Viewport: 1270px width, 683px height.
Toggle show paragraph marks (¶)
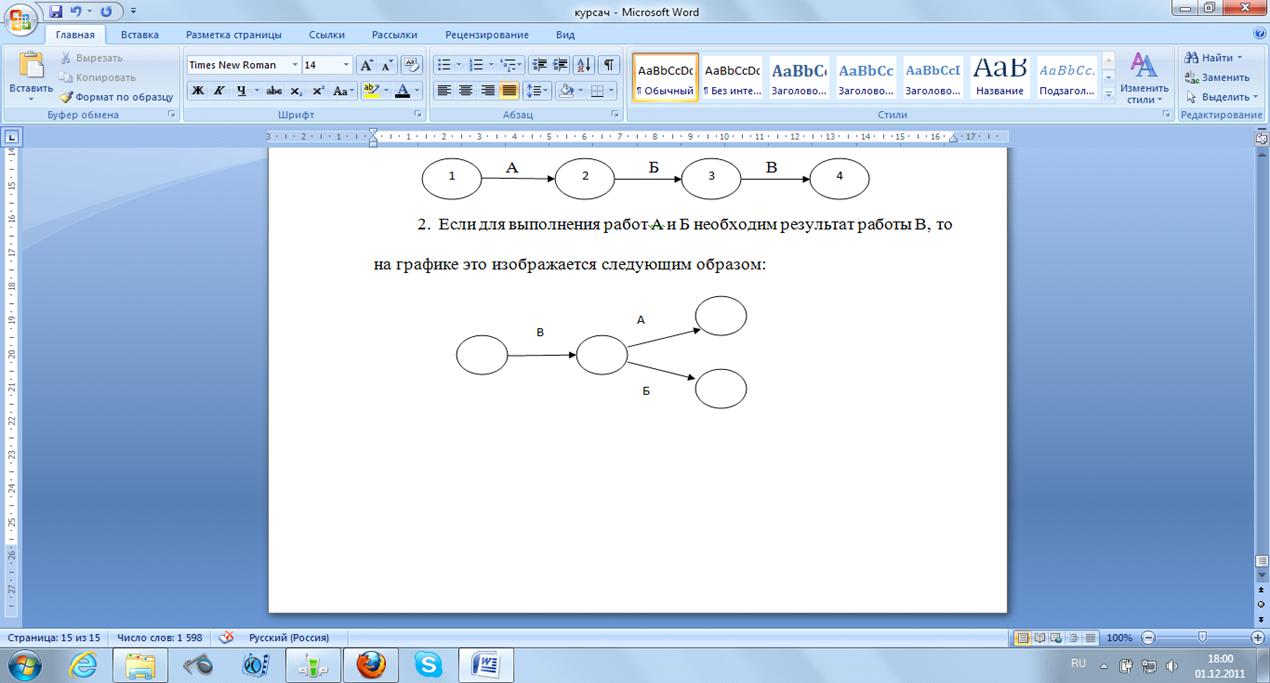point(608,65)
